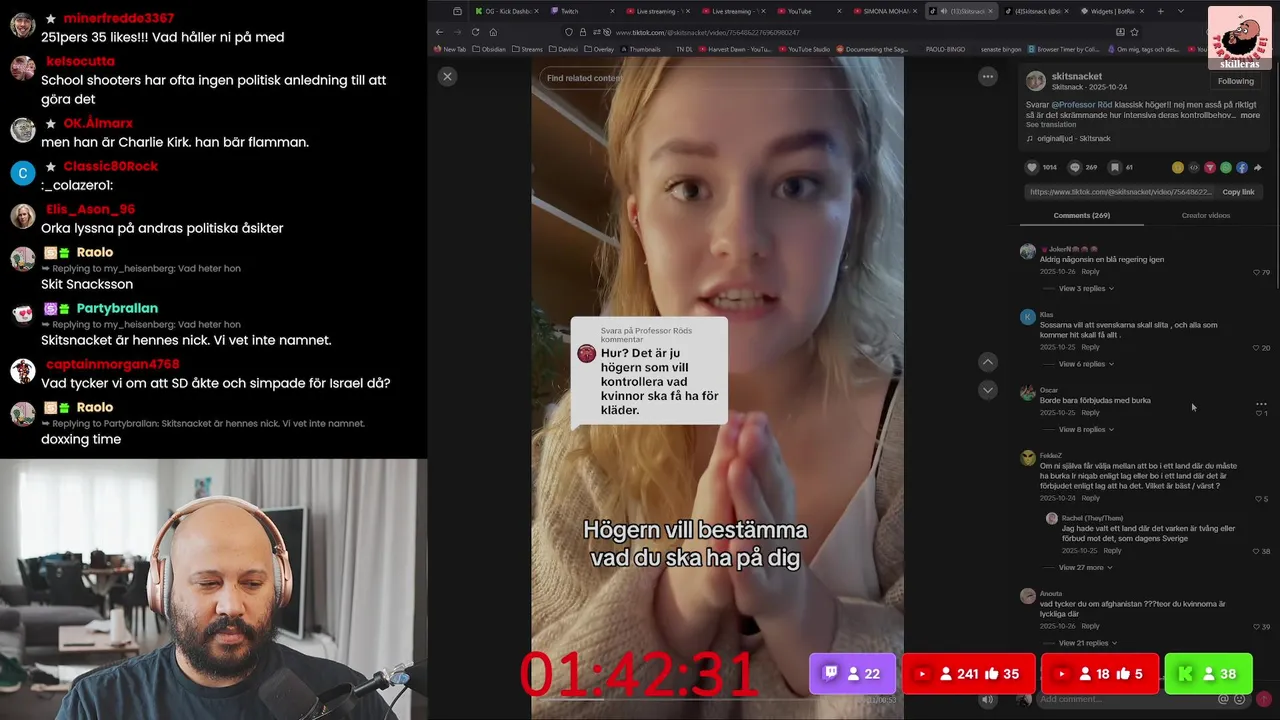Reply to Oscar's burka comment

tap(1090, 412)
